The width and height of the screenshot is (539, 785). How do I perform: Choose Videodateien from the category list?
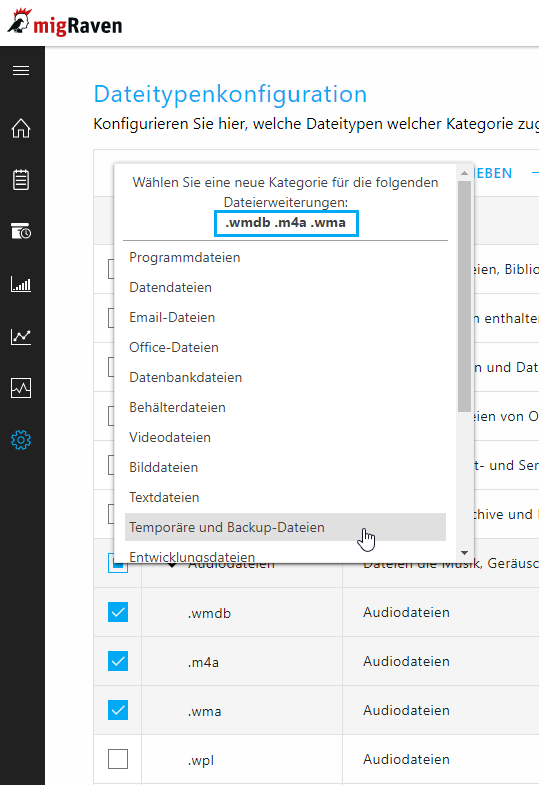(285, 437)
